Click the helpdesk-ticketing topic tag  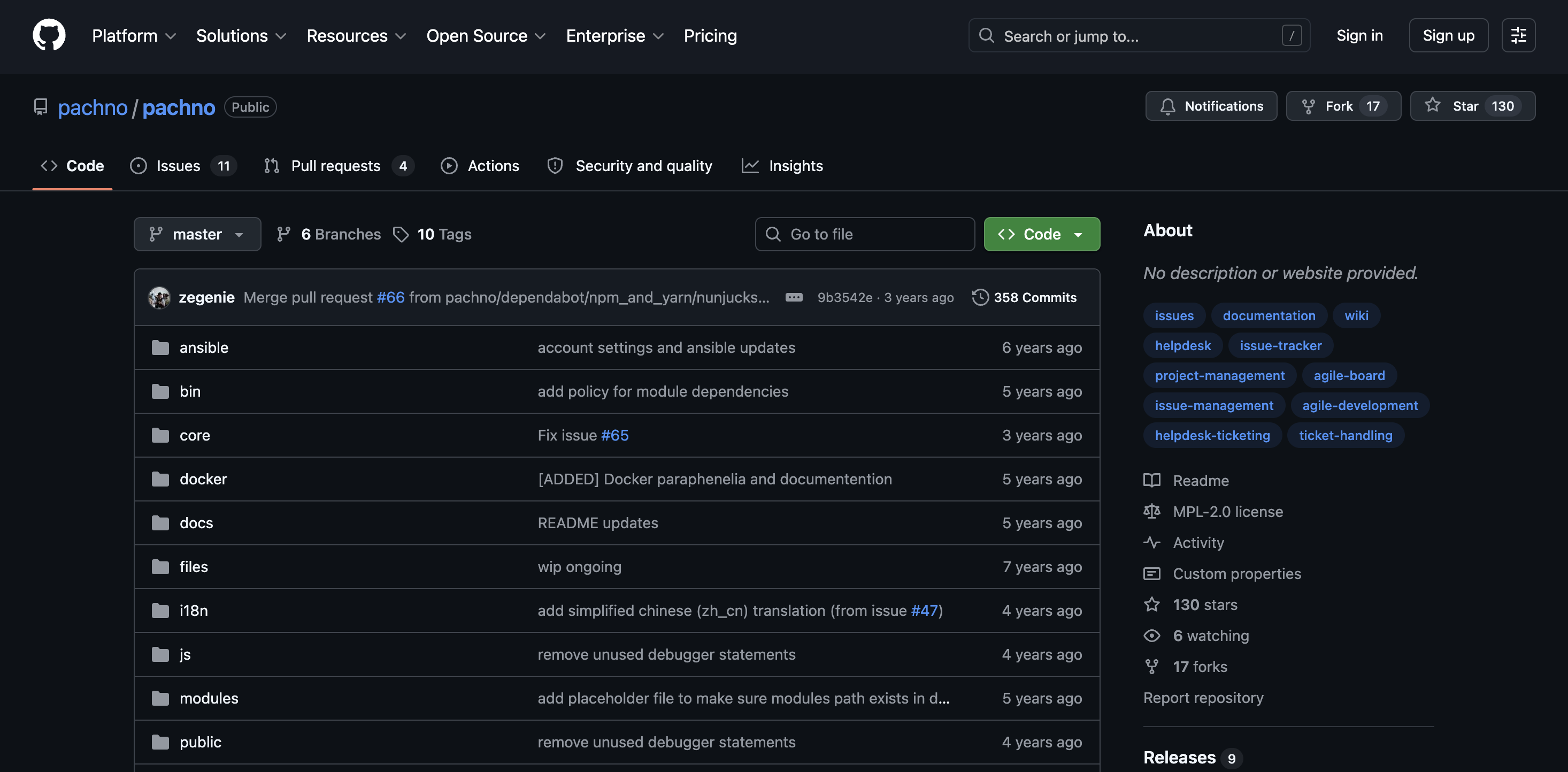1212,435
